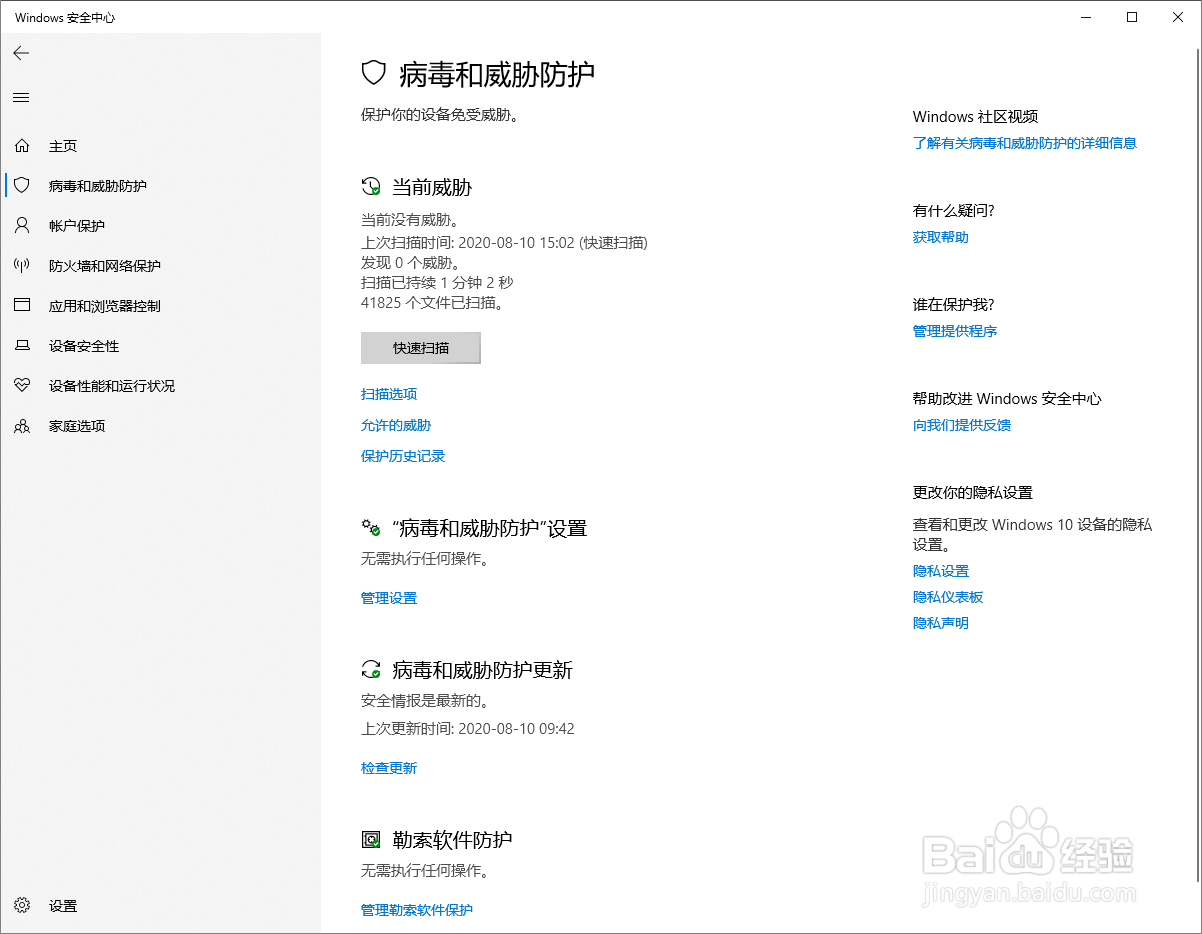Open the 隐私仪表板 link
The width and height of the screenshot is (1202, 934).
(948, 597)
